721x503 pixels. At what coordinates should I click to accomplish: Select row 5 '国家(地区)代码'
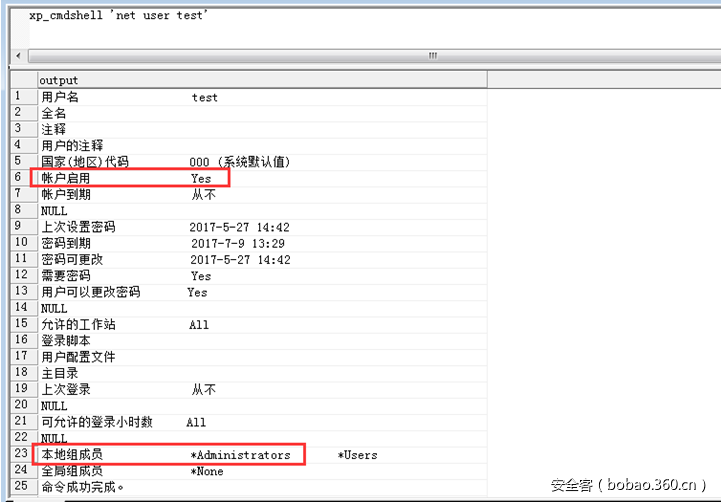262,162
